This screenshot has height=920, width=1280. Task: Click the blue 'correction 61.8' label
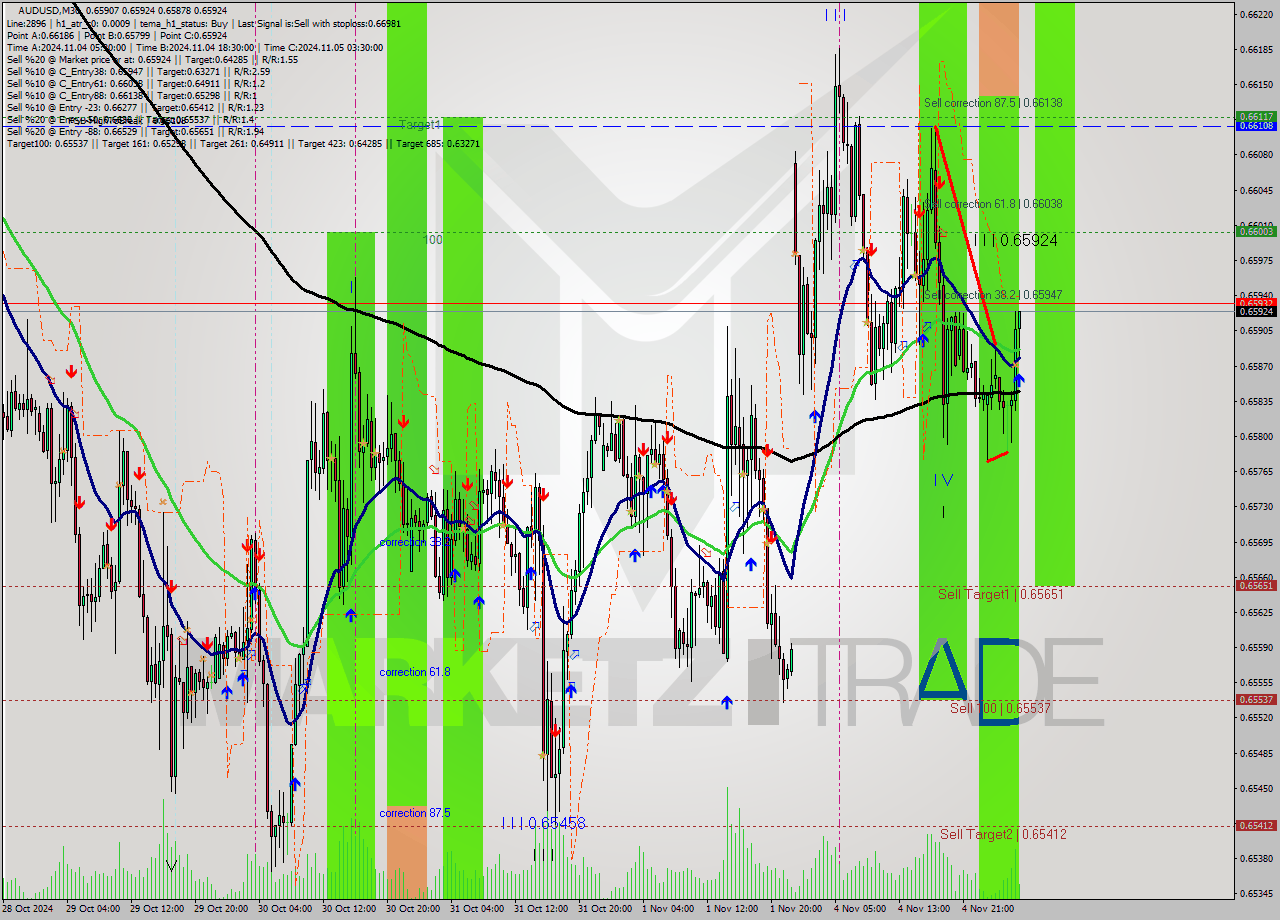pos(414,672)
